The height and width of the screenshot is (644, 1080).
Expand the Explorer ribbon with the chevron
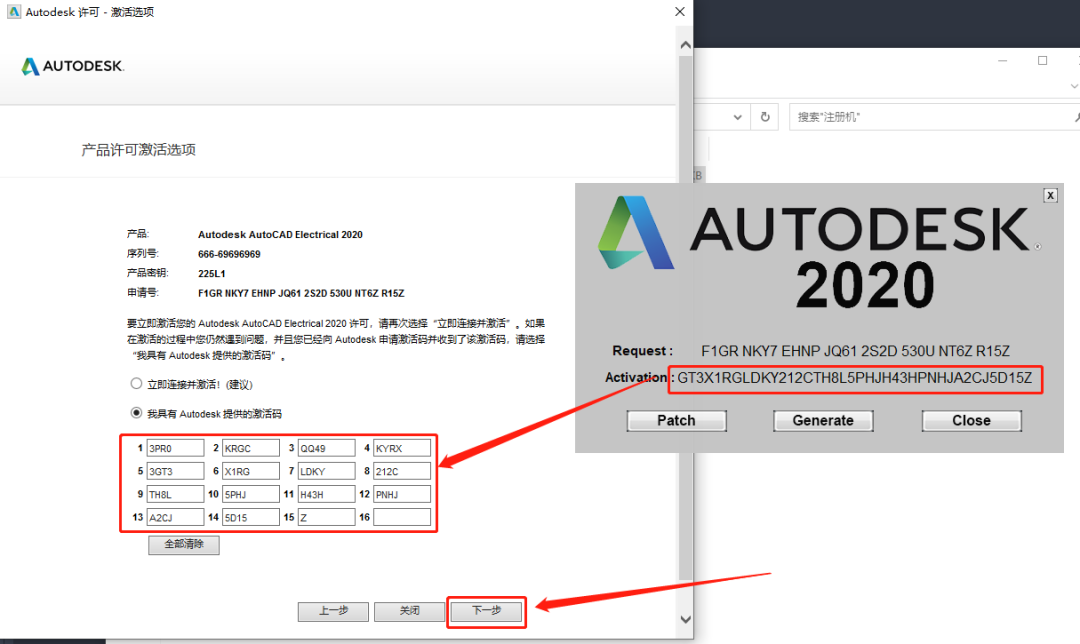(x=1074, y=86)
